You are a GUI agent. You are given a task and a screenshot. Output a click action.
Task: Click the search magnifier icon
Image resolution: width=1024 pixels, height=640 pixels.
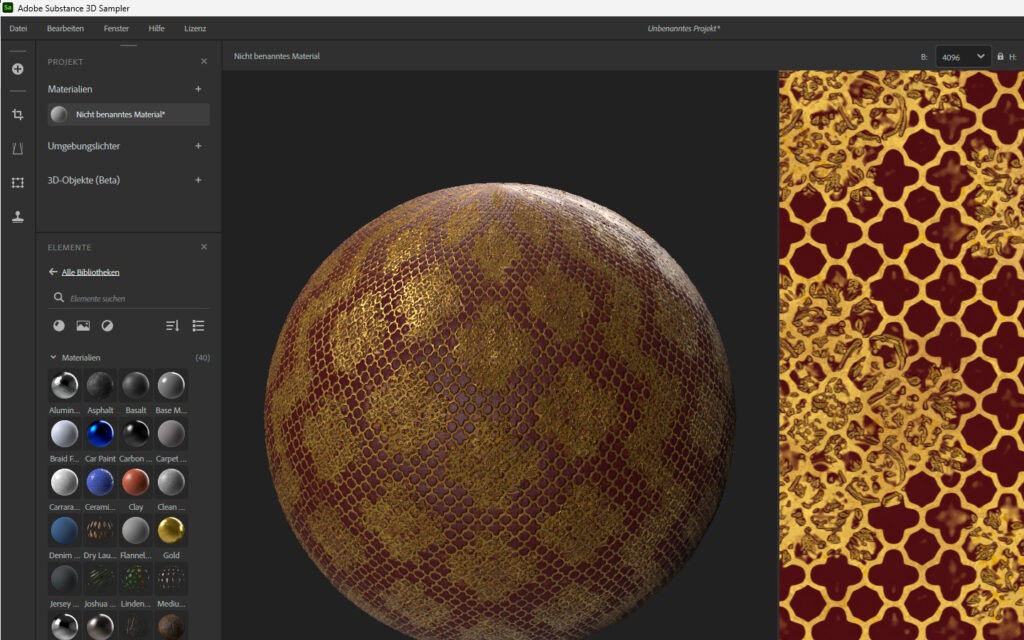[x=59, y=297]
